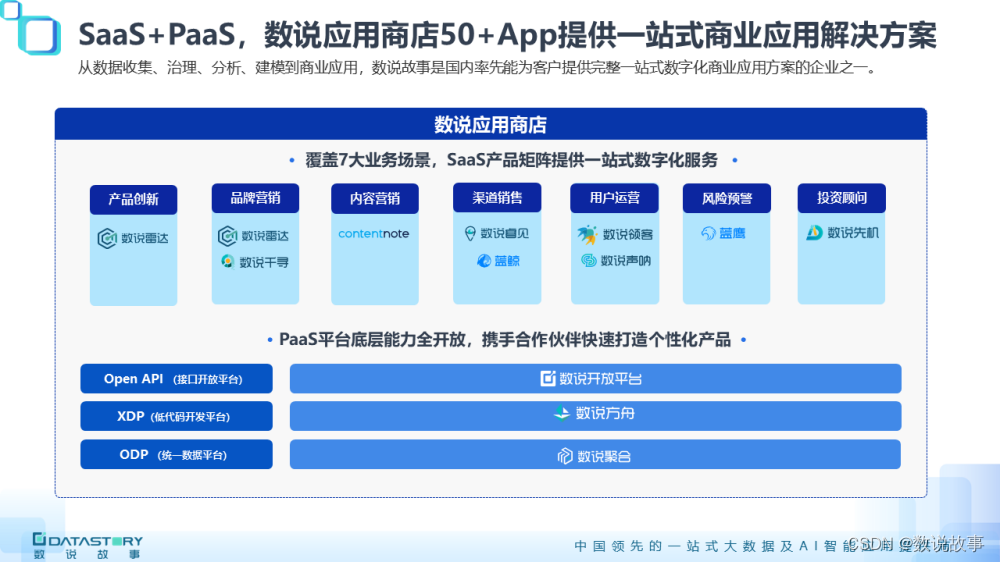Click the ODP (统一数据平台) button
This screenshot has width=1000, height=562.
tap(176, 454)
